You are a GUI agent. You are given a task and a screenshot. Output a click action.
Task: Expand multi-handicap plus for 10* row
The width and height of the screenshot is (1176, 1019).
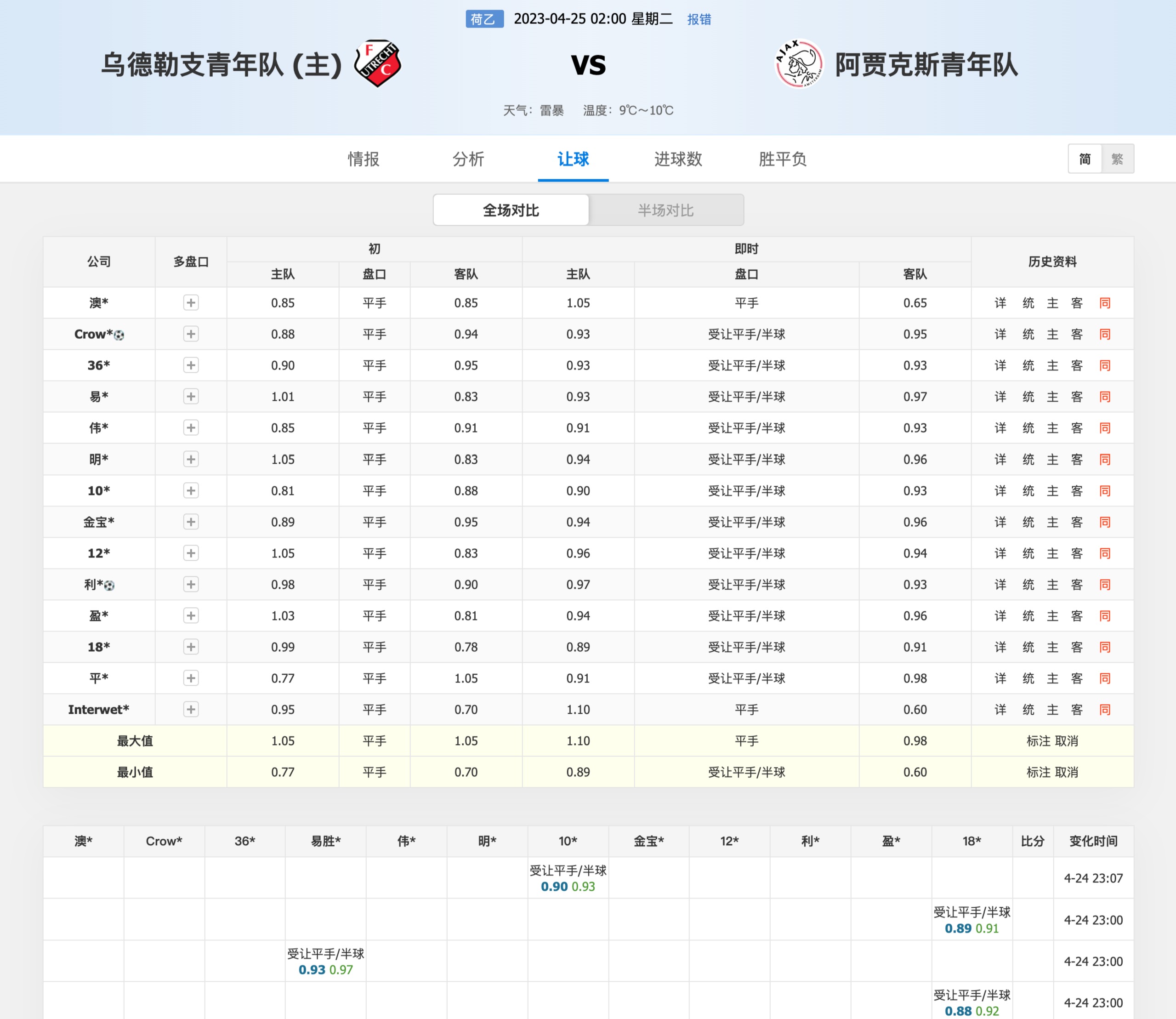tap(191, 490)
